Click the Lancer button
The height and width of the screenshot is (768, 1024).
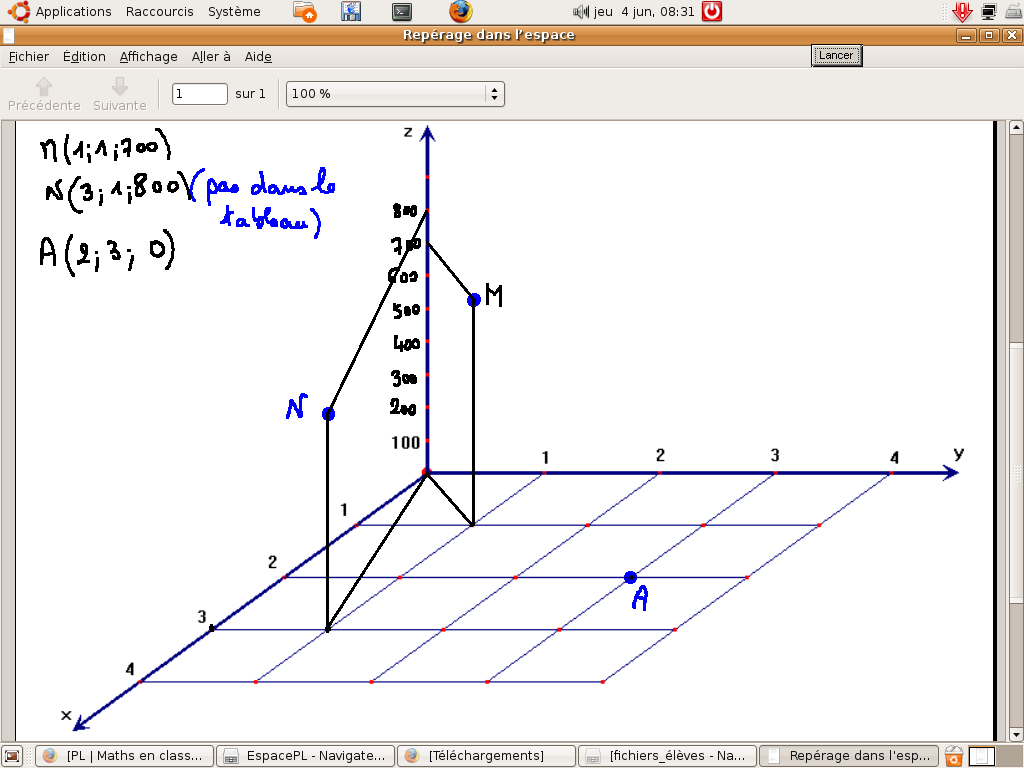[x=836, y=56]
